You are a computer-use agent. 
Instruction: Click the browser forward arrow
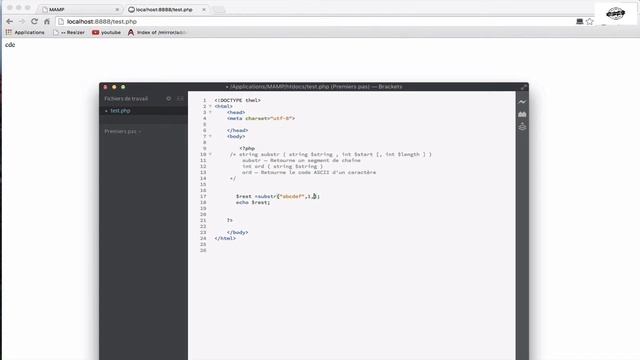22,21
